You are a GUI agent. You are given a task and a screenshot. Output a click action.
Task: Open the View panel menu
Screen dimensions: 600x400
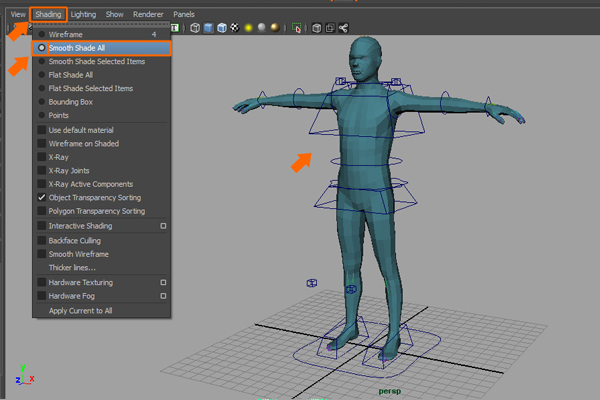(18, 15)
